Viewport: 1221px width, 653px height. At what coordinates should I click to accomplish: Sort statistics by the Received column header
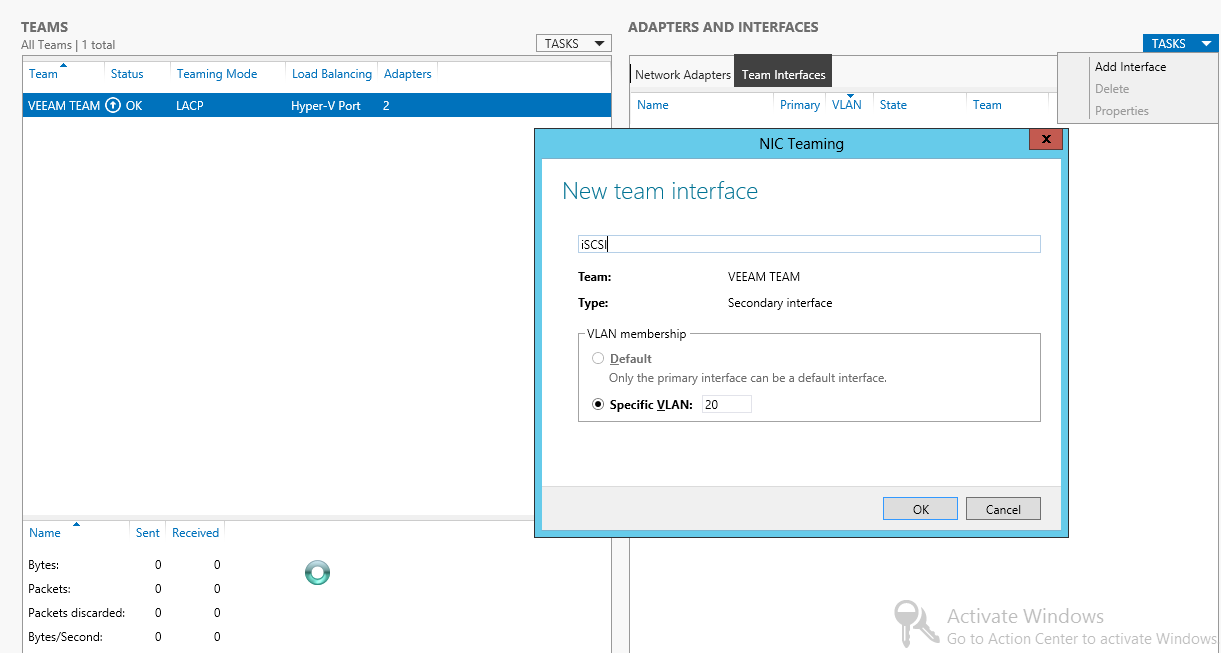coord(195,533)
